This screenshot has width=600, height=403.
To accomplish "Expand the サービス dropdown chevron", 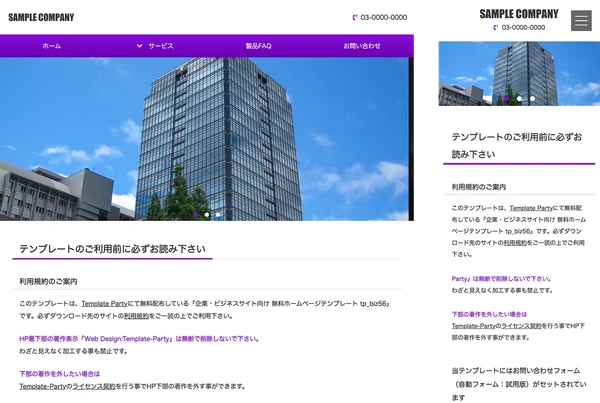I will click(140, 46).
